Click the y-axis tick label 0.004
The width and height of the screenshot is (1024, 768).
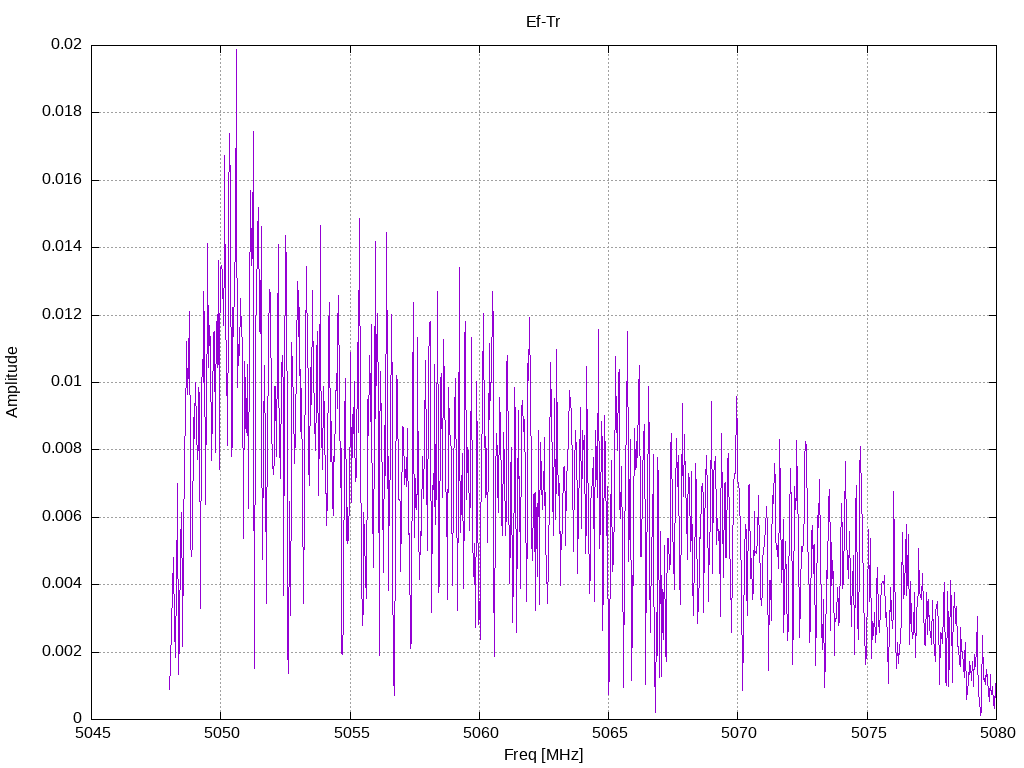(x=62, y=584)
